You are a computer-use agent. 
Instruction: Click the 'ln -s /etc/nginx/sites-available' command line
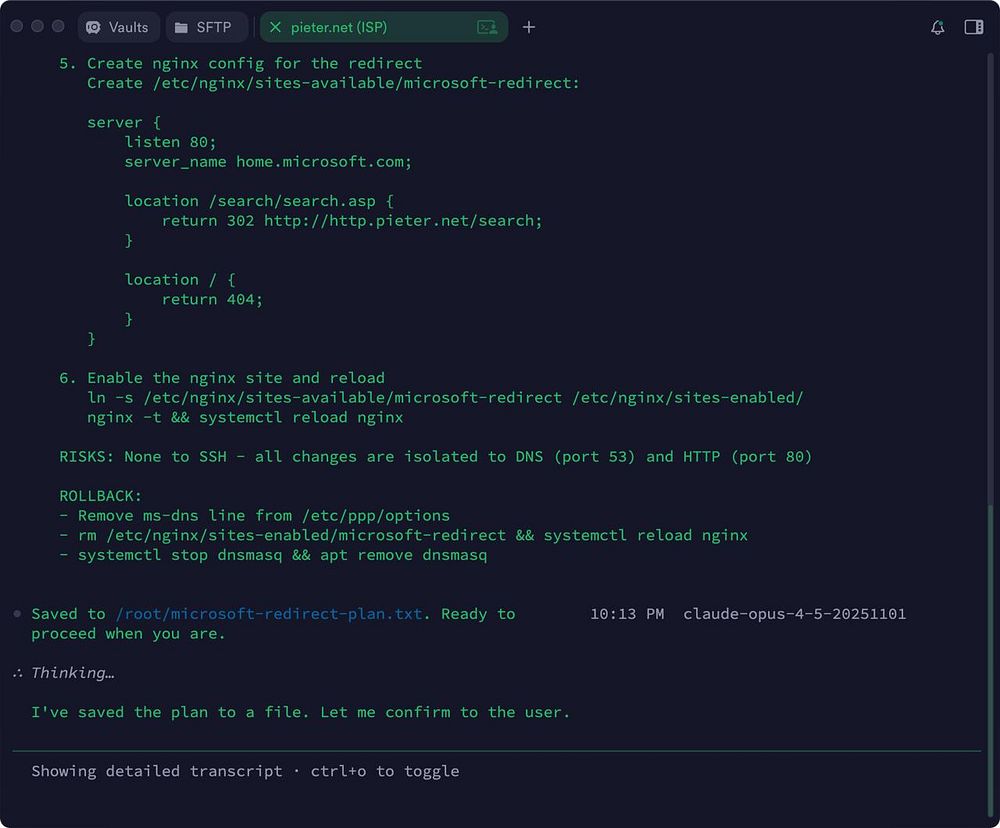445,397
